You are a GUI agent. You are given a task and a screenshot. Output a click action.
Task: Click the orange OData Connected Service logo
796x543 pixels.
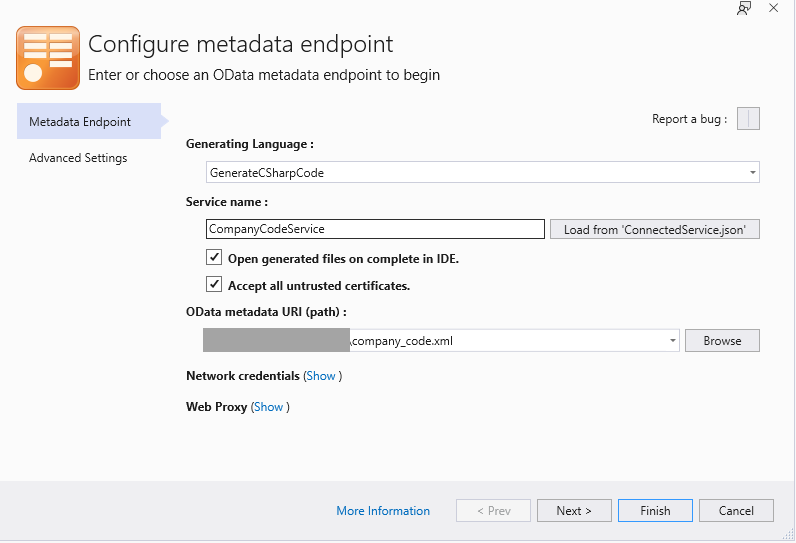coord(48,58)
